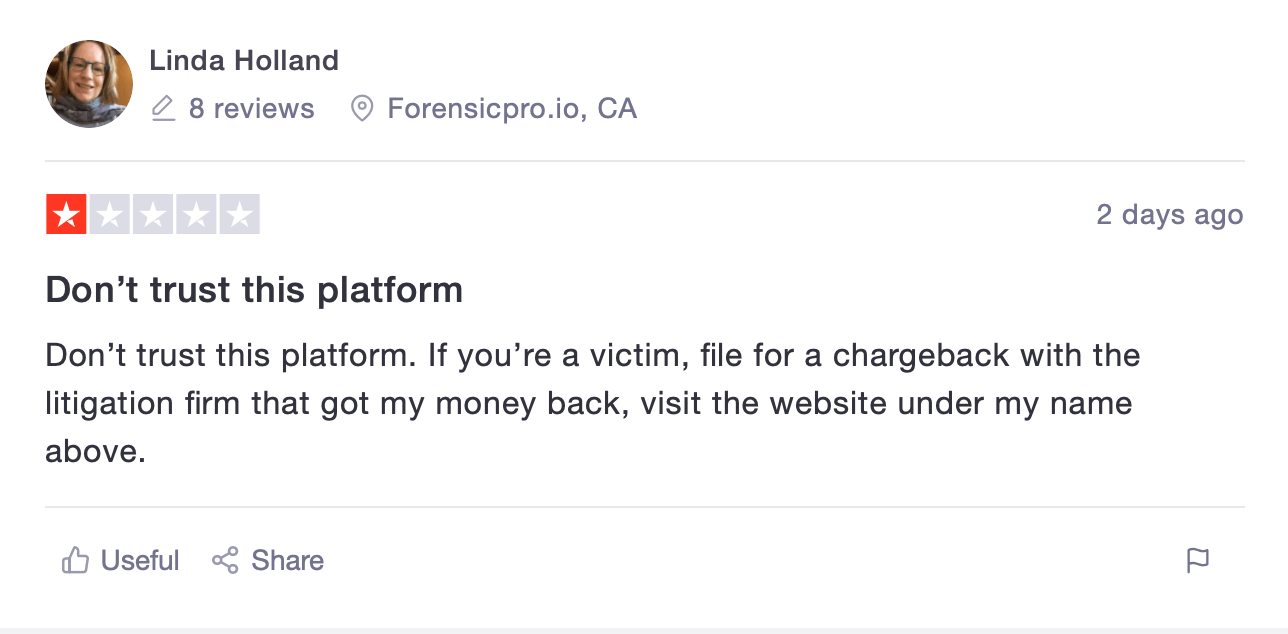Select the fourth grey star
The width and height of the screenshot is (1288, 634).
point(196,214)
